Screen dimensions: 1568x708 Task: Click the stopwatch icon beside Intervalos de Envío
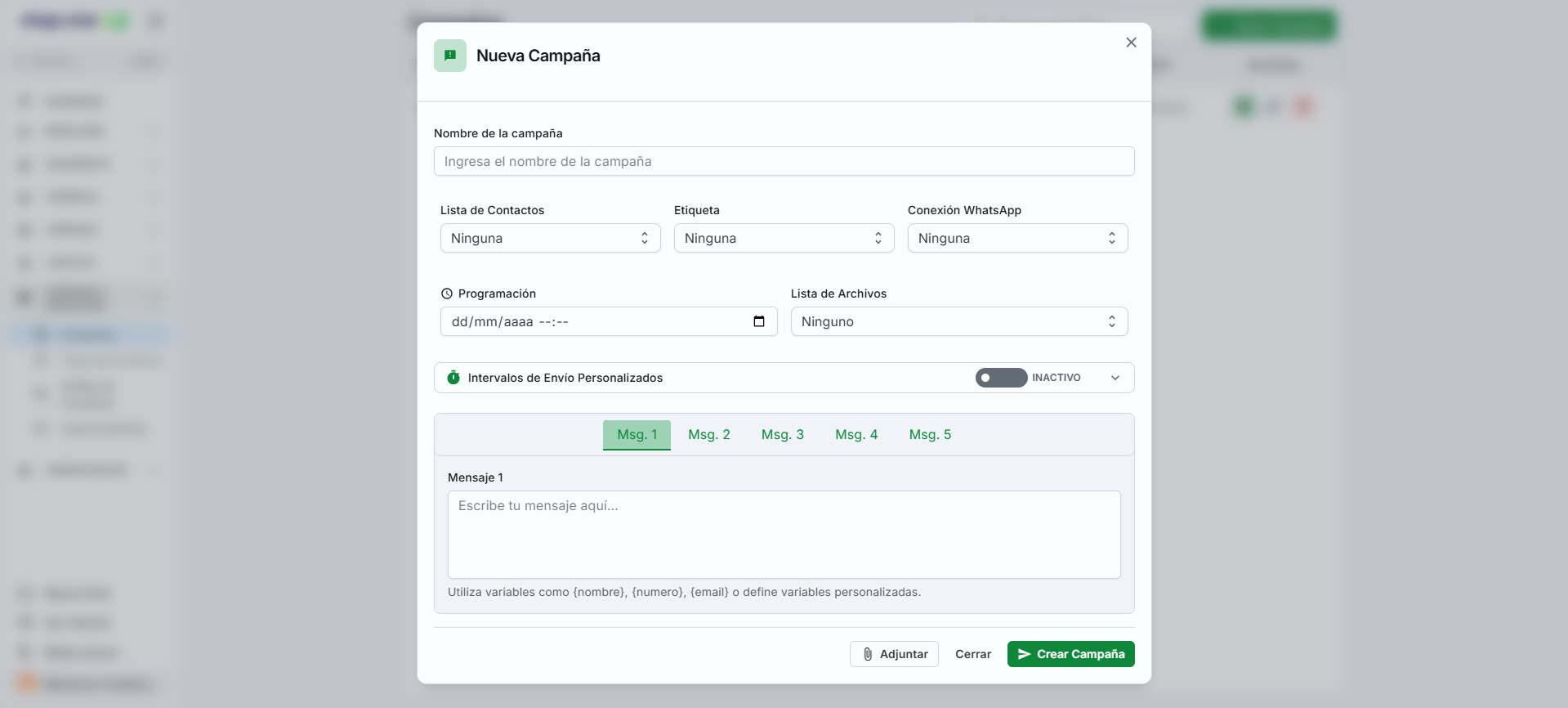(453, 377)
